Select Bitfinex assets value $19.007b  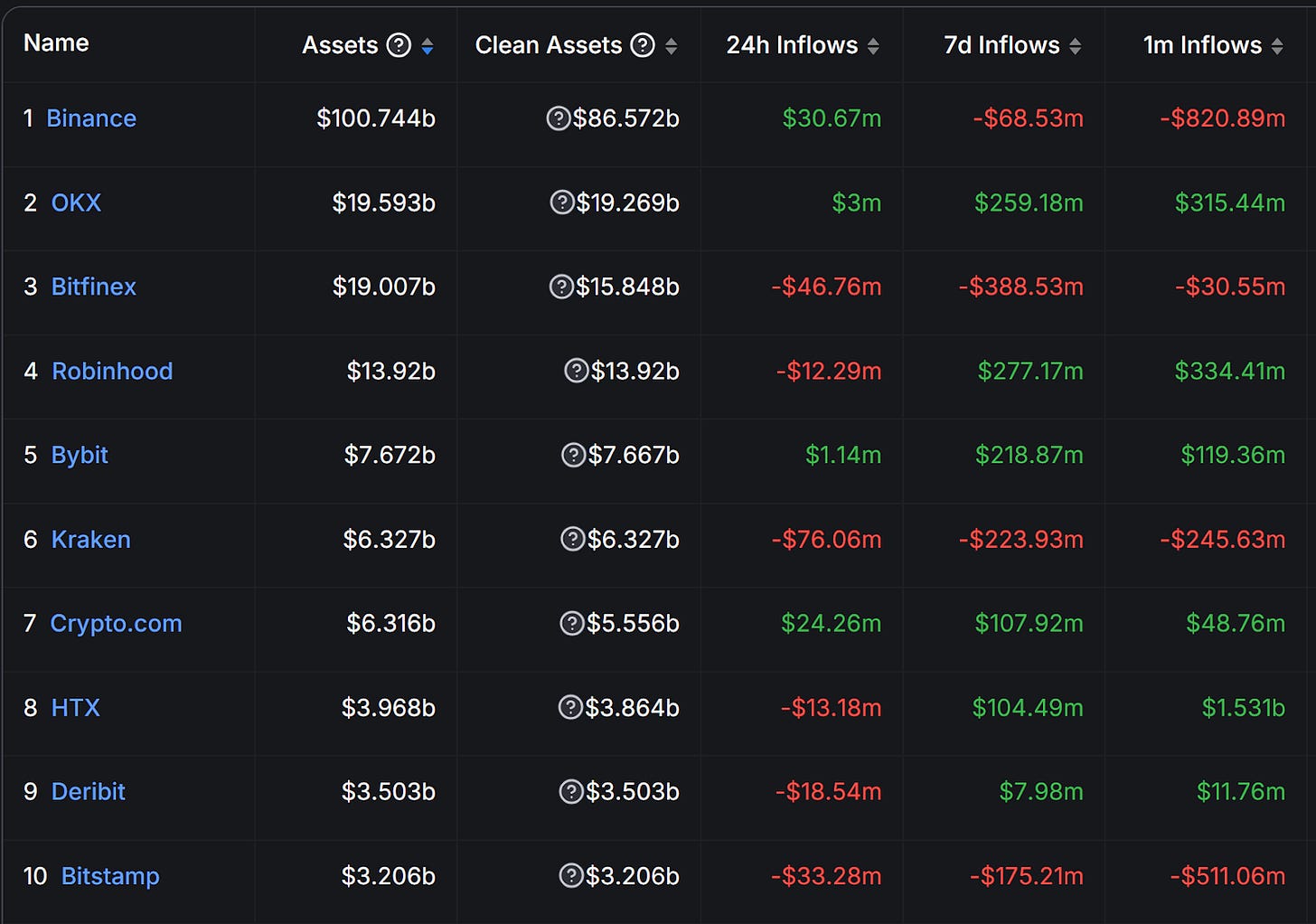pos(384,287)
